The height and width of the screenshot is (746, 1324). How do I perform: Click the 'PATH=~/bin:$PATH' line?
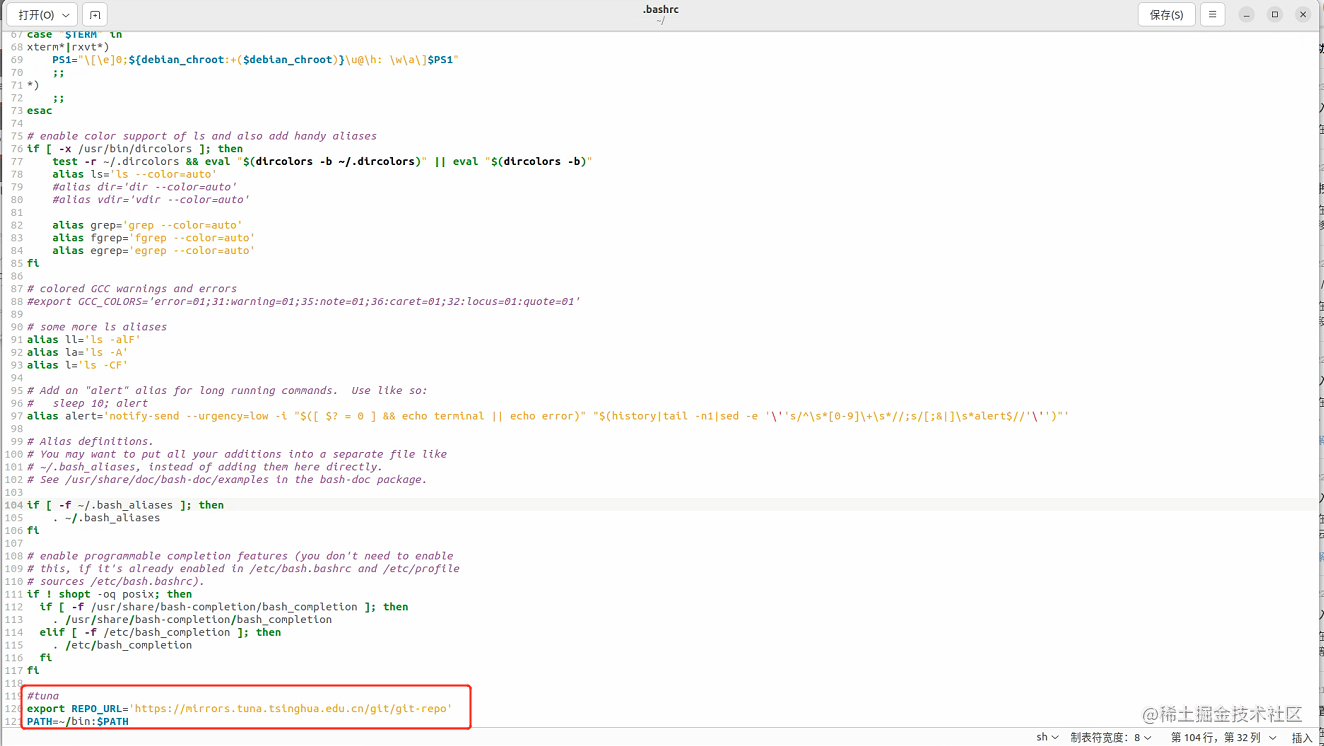78,721
